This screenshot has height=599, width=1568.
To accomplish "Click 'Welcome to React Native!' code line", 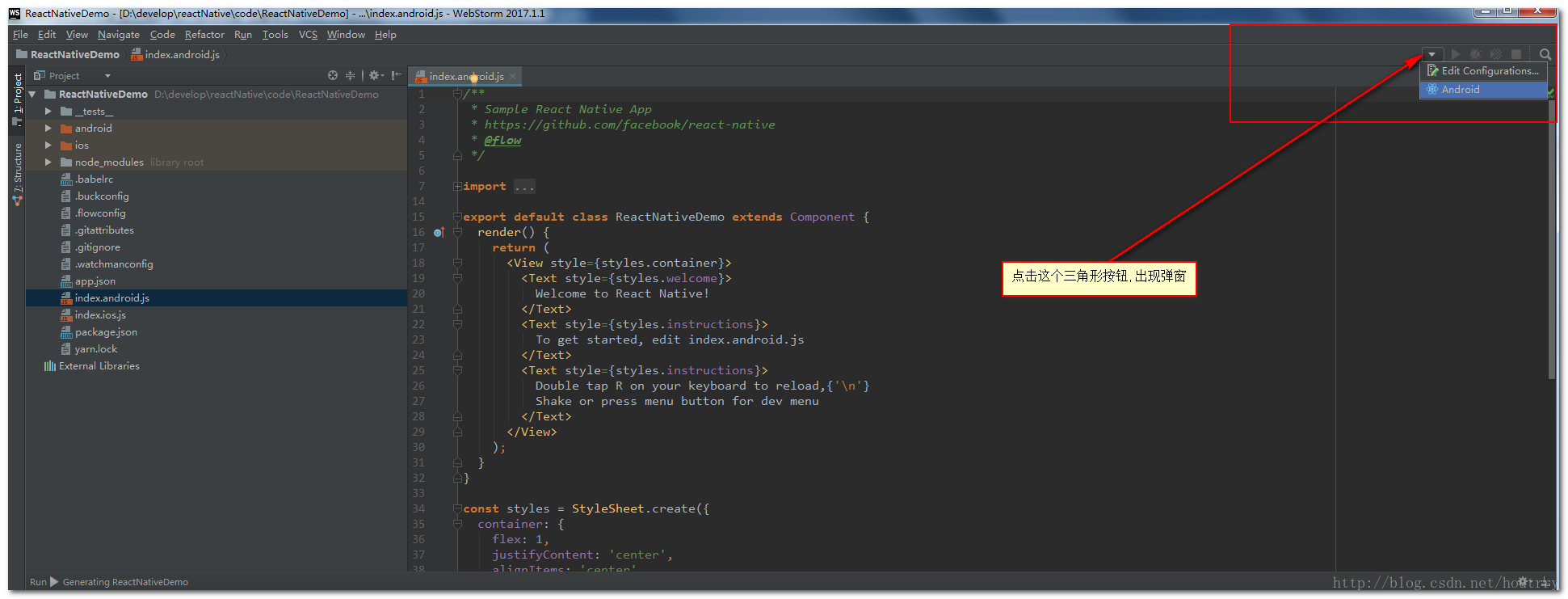I will click(622, 293).
